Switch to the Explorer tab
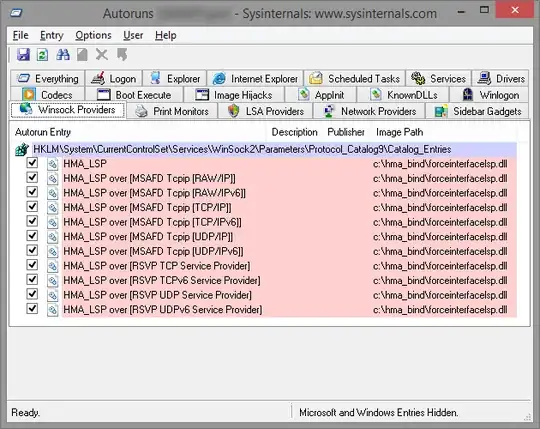 coord(174,79)
